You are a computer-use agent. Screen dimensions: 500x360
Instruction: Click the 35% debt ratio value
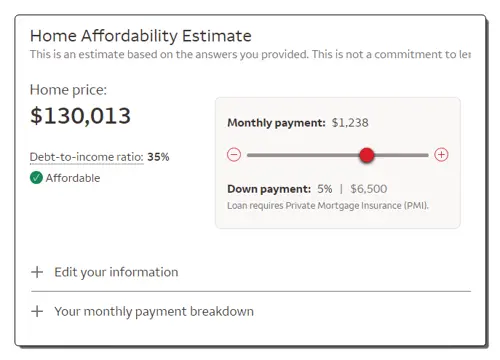click(158, 157)
